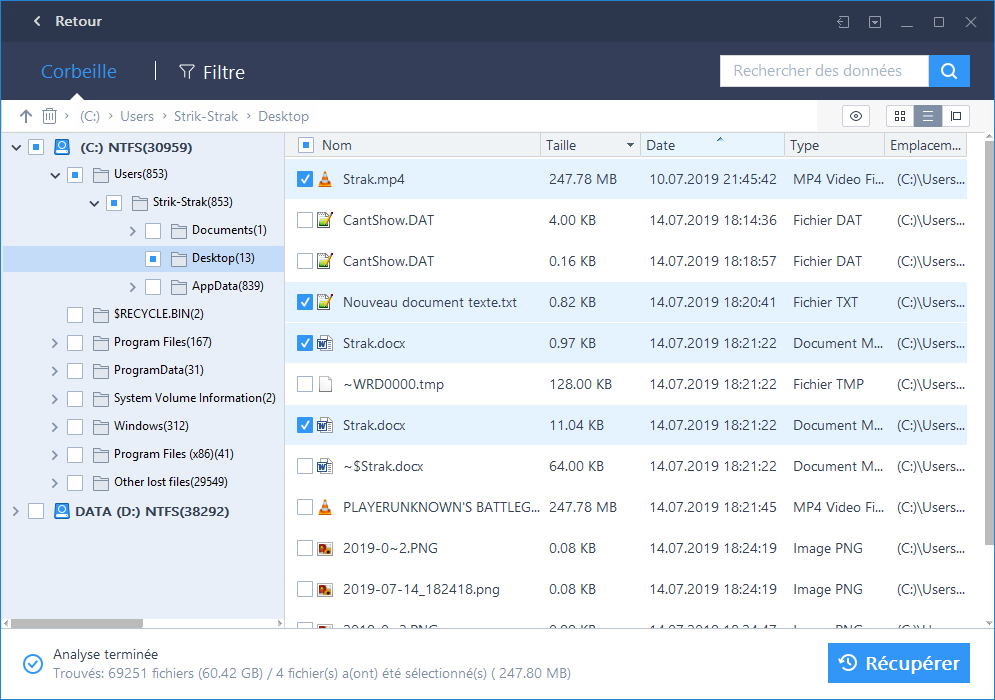Click the Retour back arrow
Viewport: 995px width, 700px height.
coord(37,21)
